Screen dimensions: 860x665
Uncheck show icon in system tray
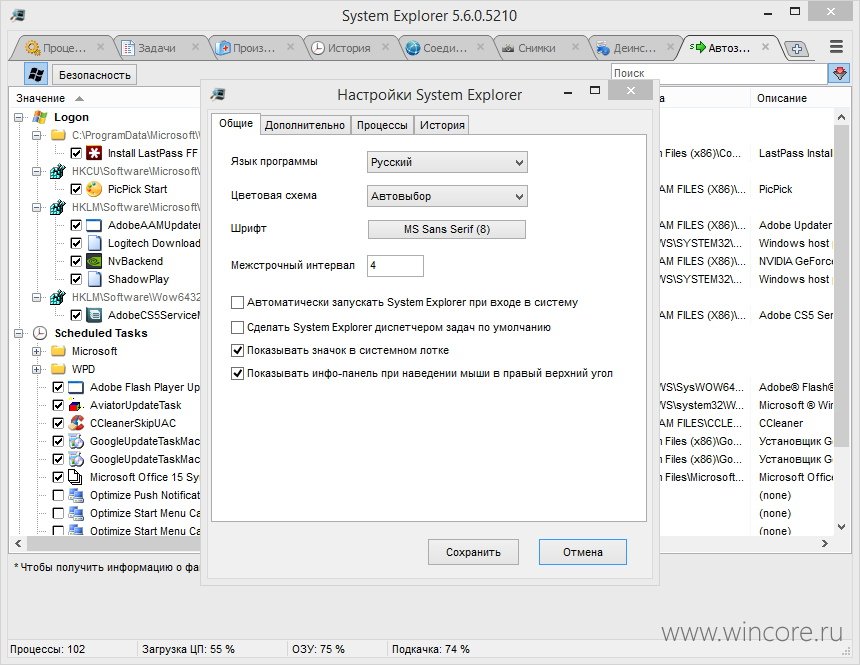237,350
